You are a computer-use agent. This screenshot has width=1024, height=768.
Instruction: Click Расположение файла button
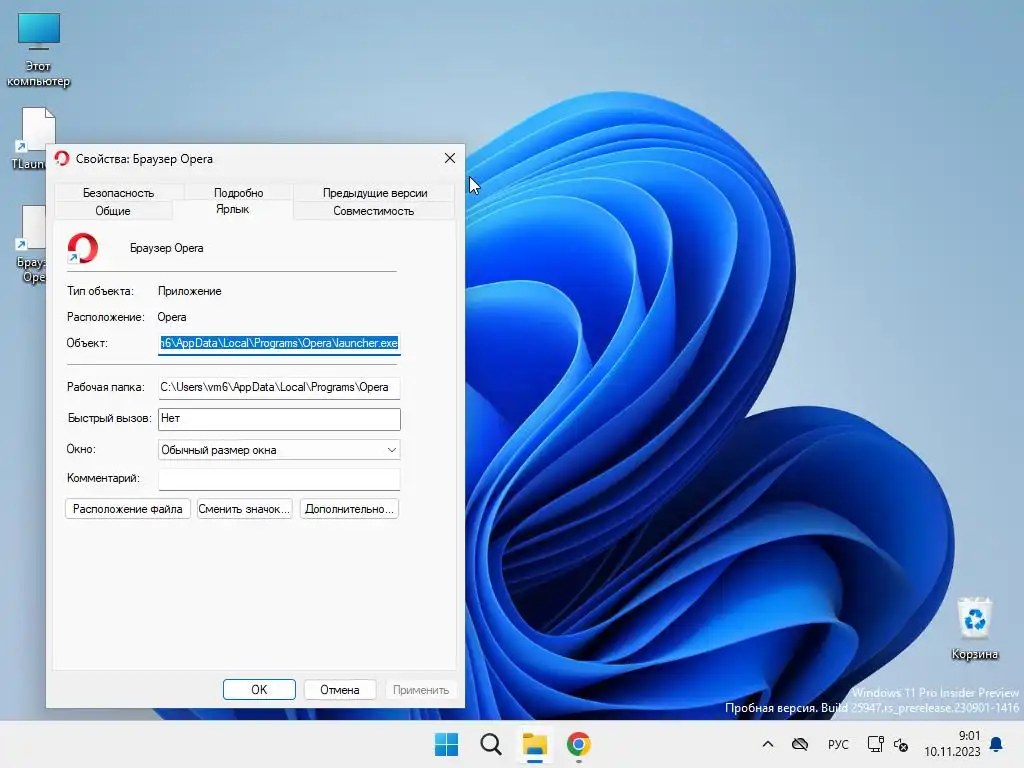127,509
